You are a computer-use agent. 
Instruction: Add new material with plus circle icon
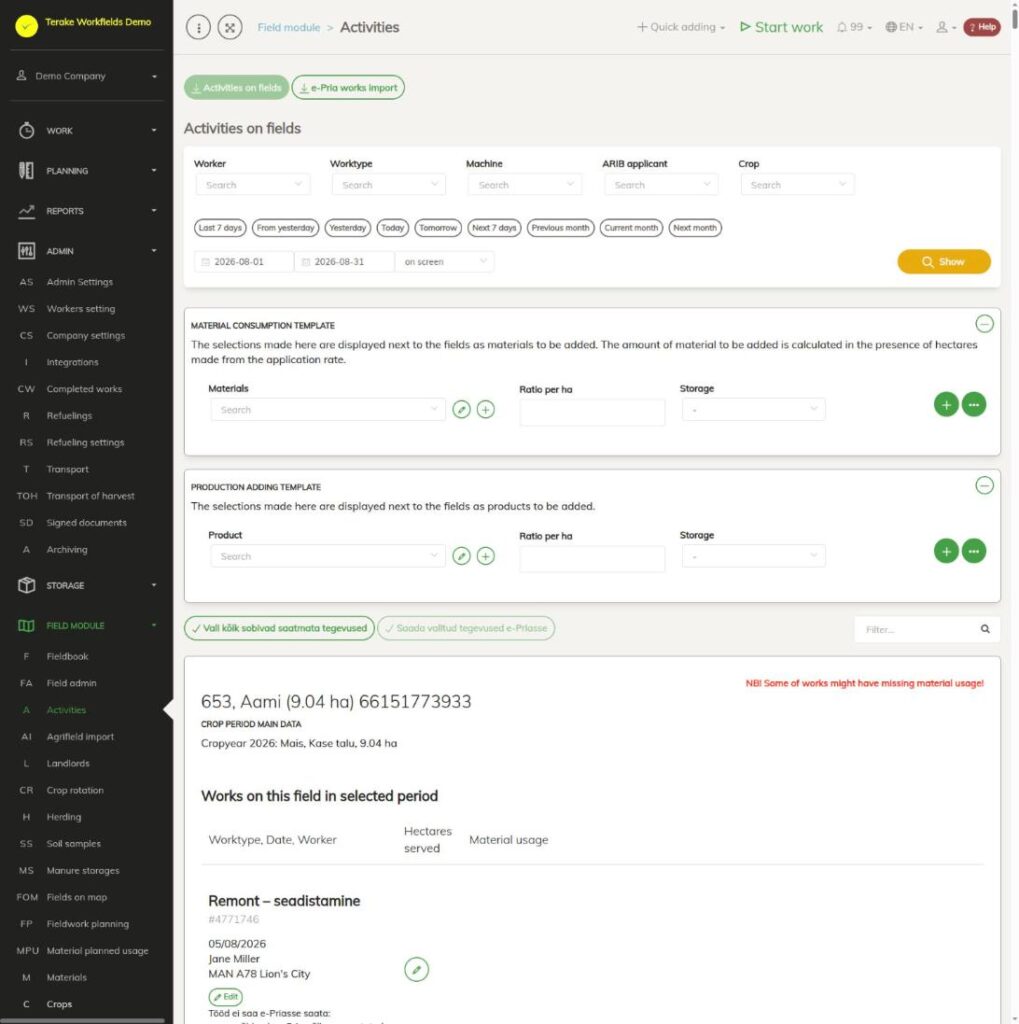tap(485, 409)
